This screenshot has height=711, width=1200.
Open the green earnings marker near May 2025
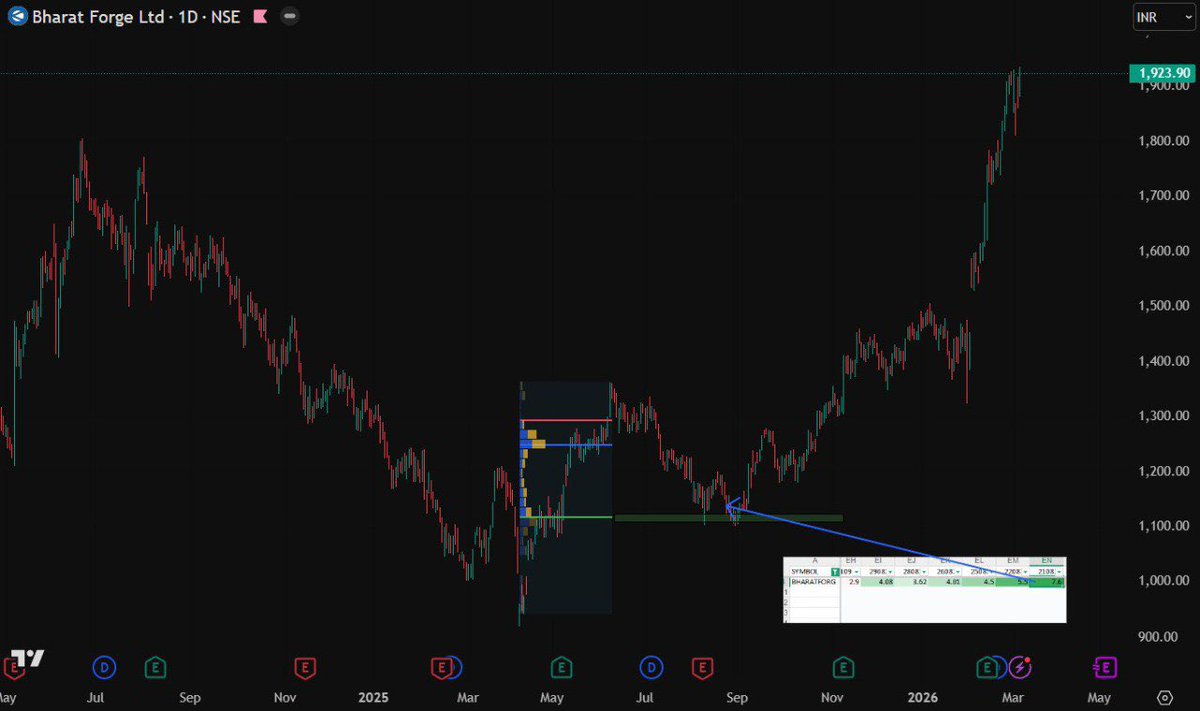coord(561,667)
